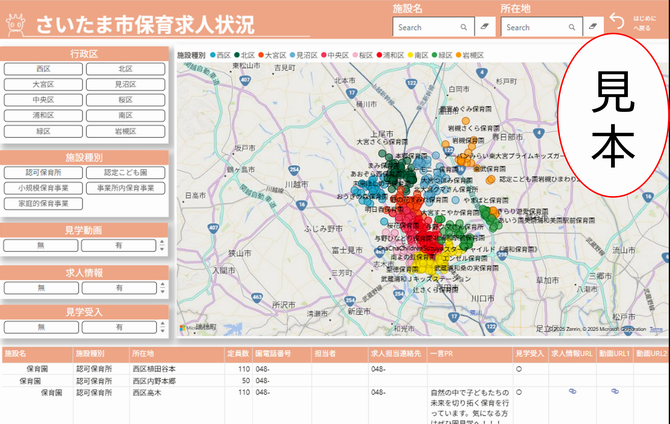Toggle 見学動画 filter to 有
This screenshot has height=424, width=670.
[x=118, y=245]
